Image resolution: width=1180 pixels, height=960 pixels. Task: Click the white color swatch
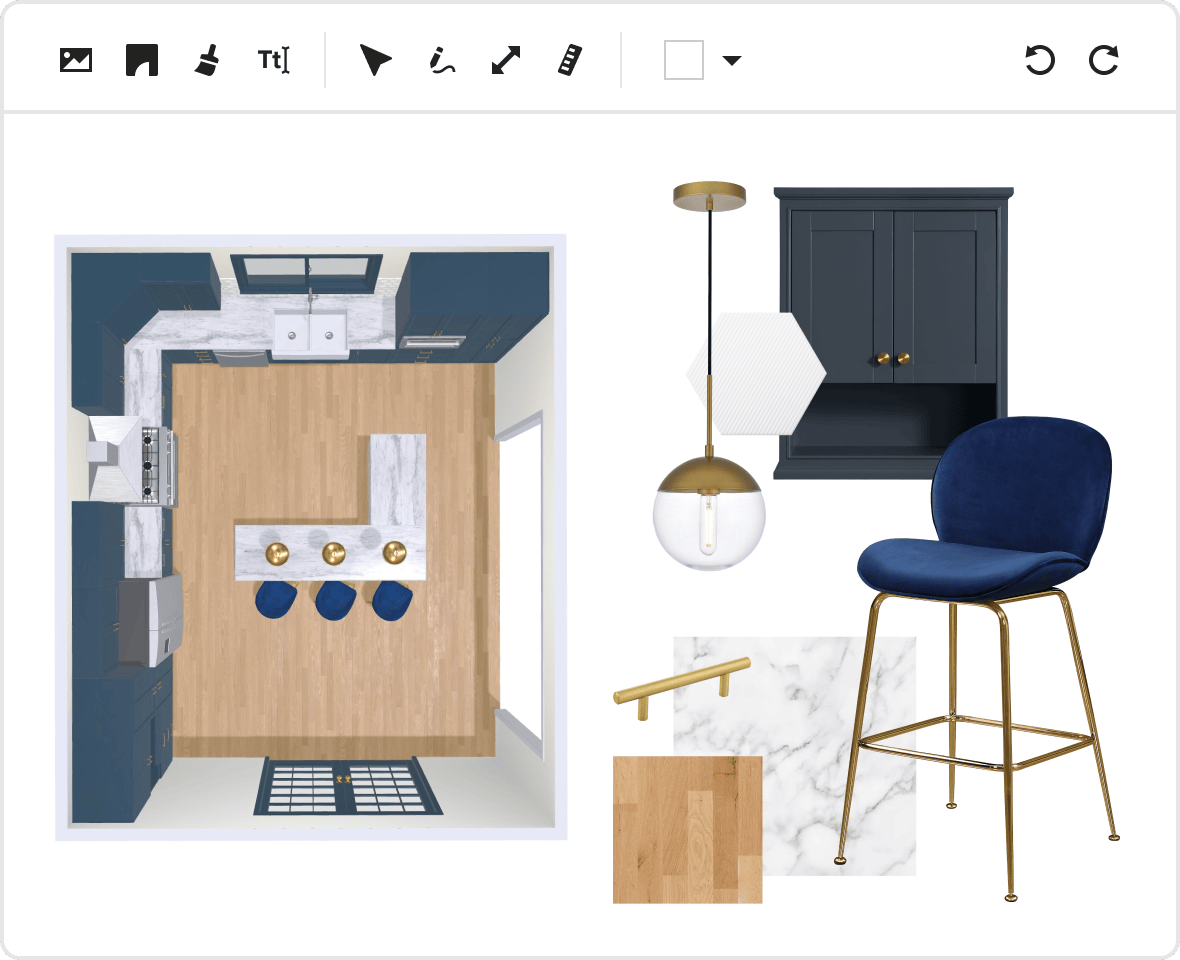[684, 60]
